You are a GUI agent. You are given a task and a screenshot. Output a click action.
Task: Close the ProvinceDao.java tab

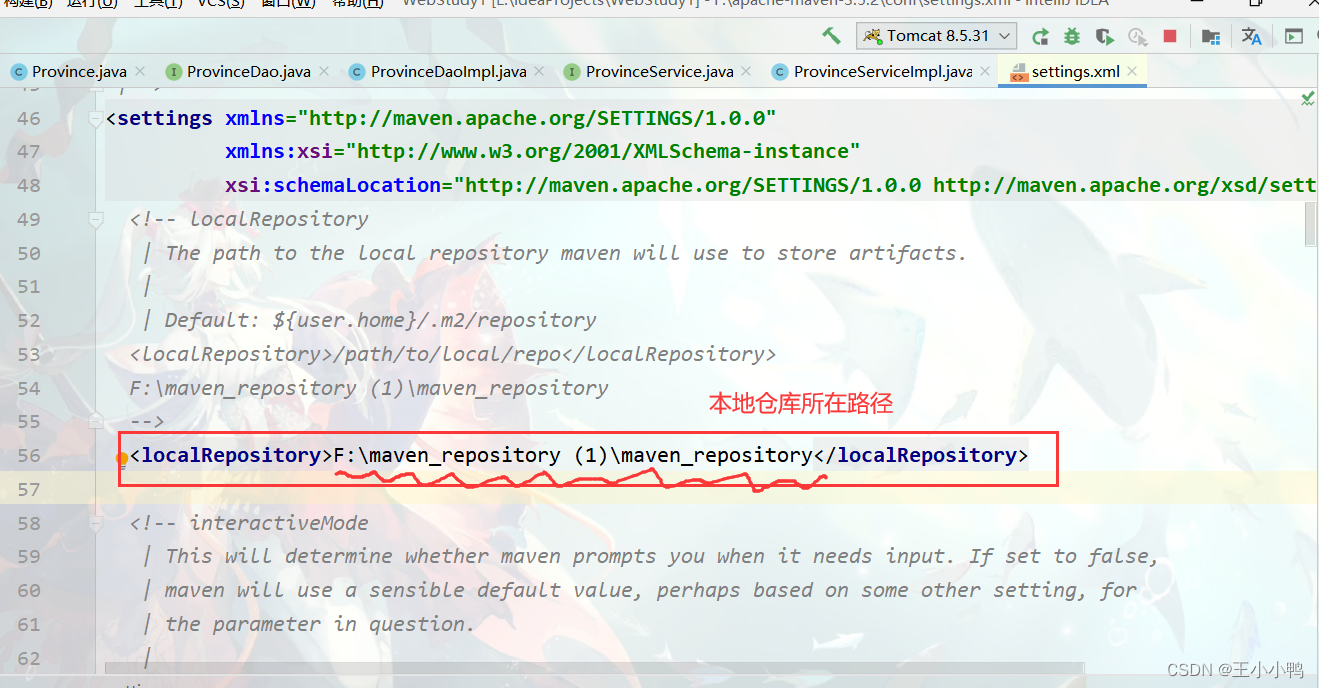324,72
